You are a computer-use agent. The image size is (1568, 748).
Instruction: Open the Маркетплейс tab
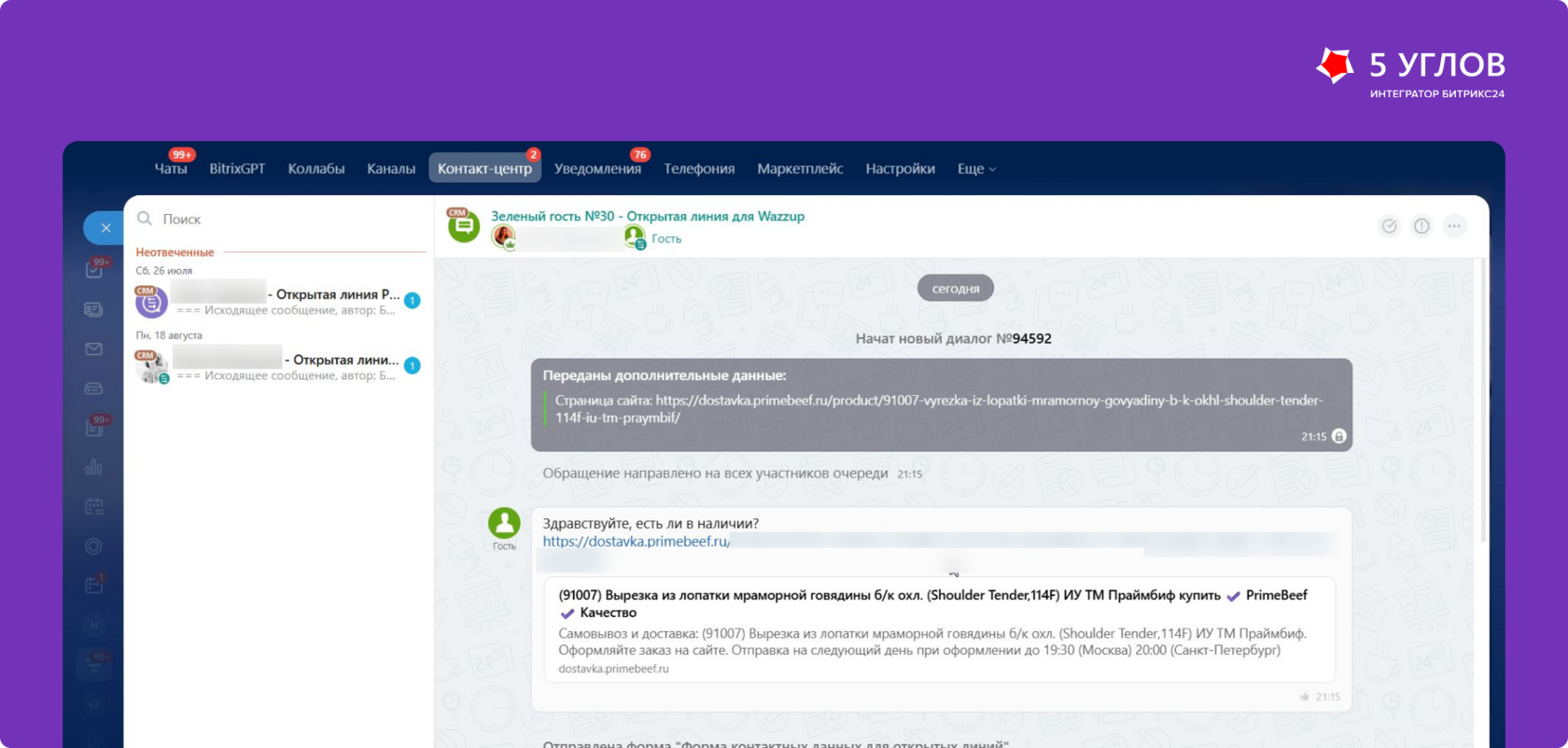tap(800, 169)
